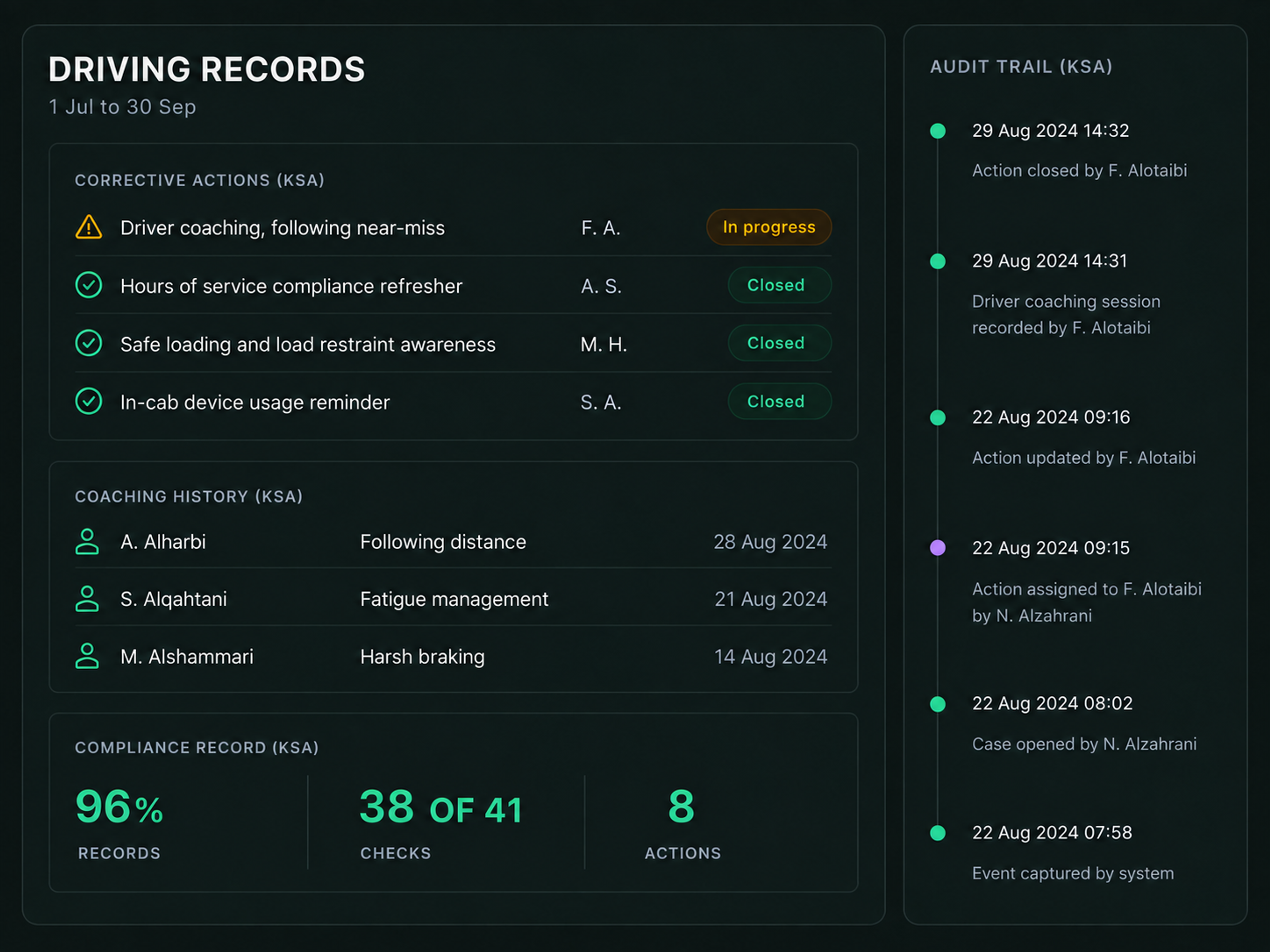Click the 'DRIVING RECORDS' page title
1270x952 pixels.
point(207,69)
